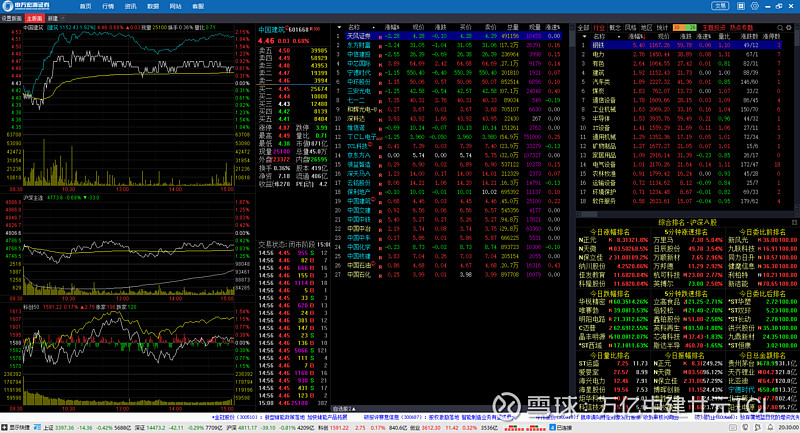This screenshot has height=433, width=800.
Task: Open the 行情 menu
Action: pyautogui.click(x=108, y=6)
